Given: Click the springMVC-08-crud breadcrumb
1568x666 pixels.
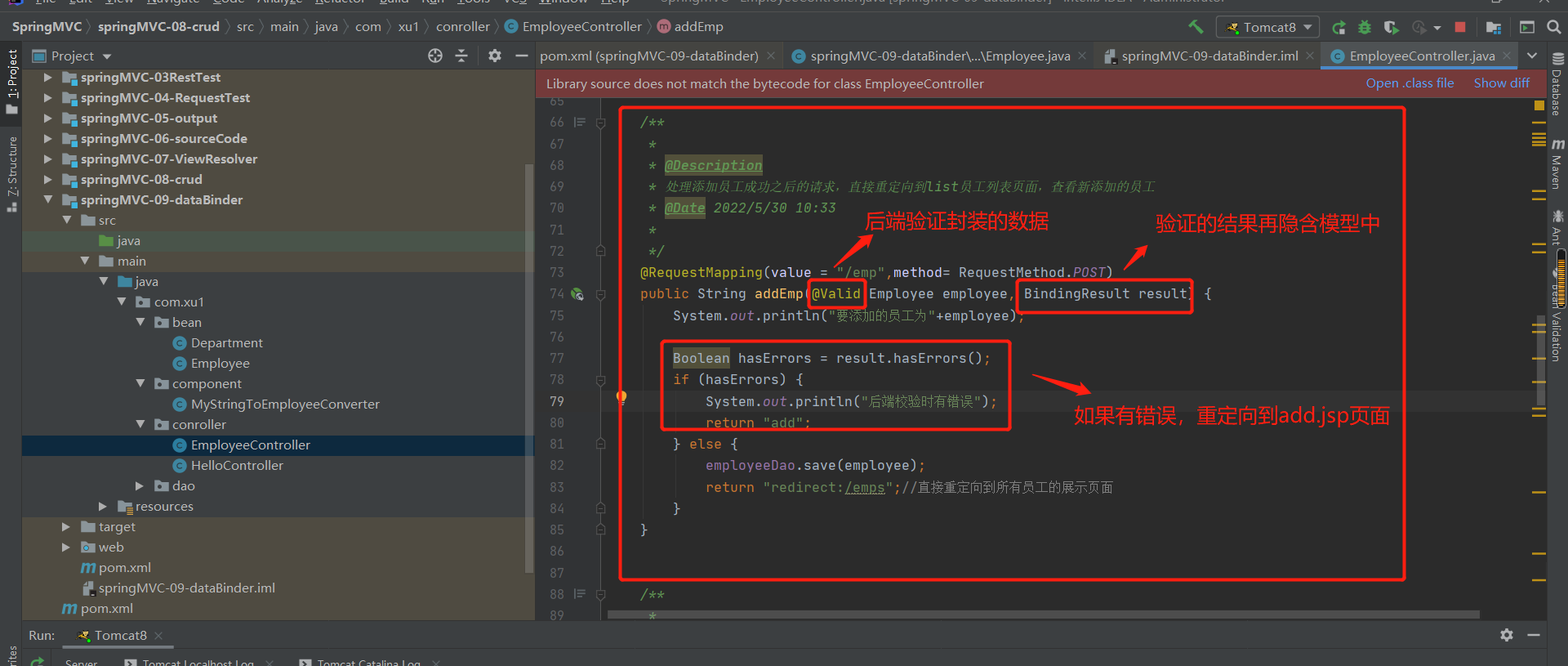Looking at the screenshot, I should tap(158, 27).
